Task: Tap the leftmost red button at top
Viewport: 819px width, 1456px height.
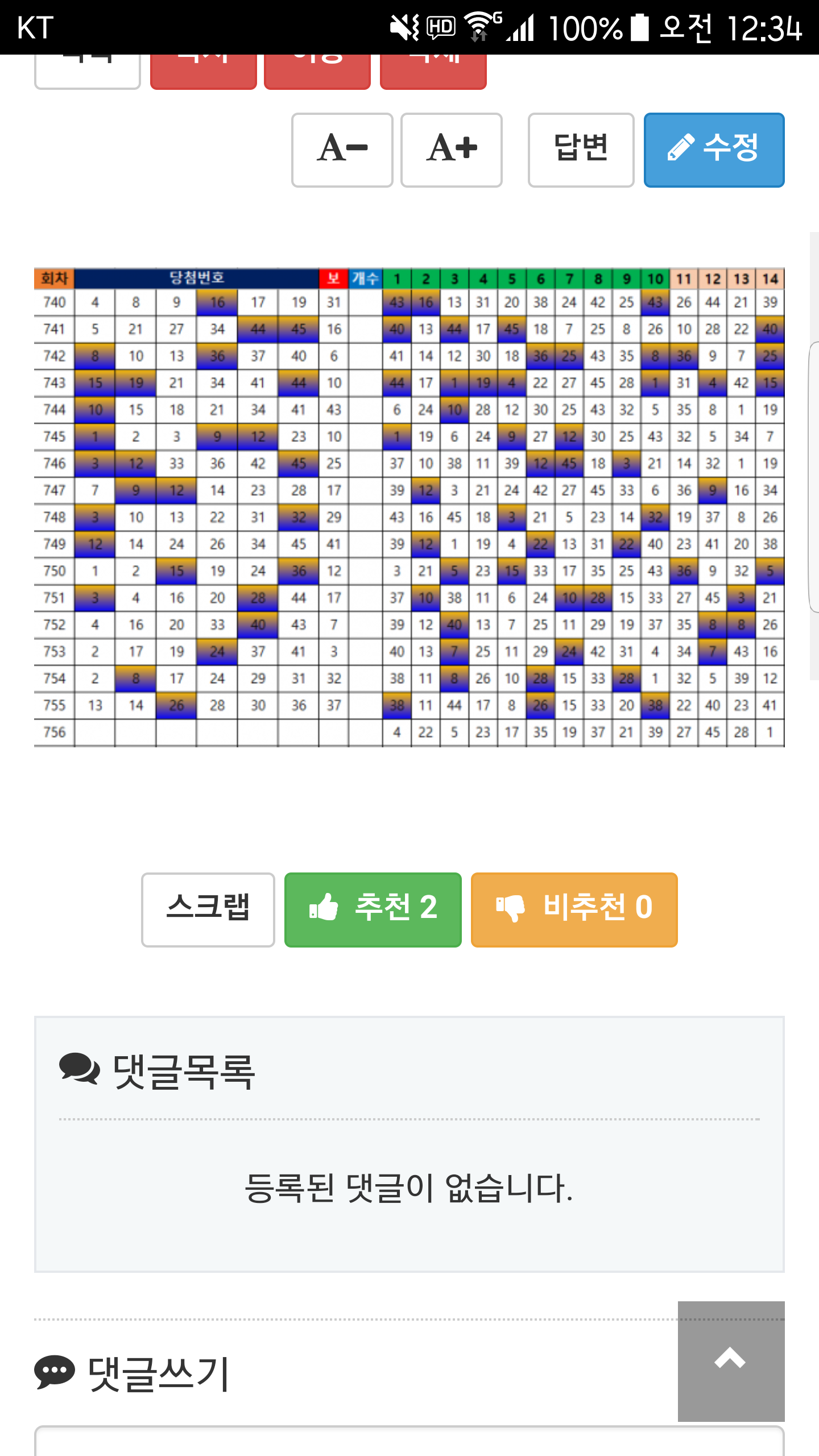Action: 203,72
